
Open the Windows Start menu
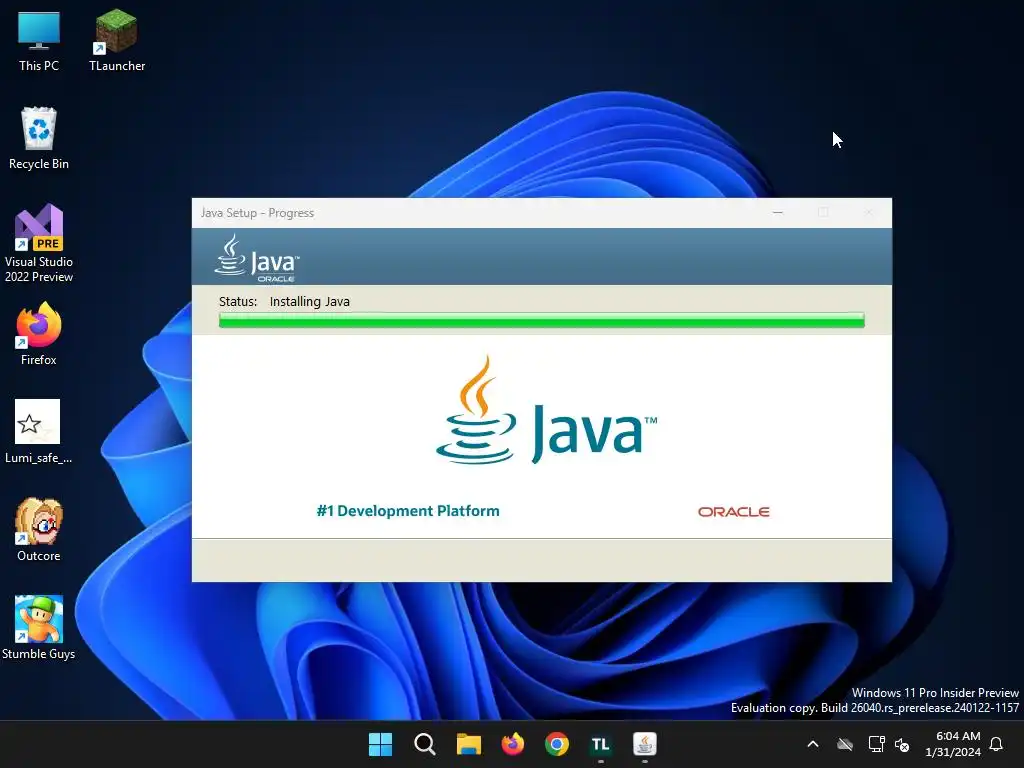tap(380, 744)
